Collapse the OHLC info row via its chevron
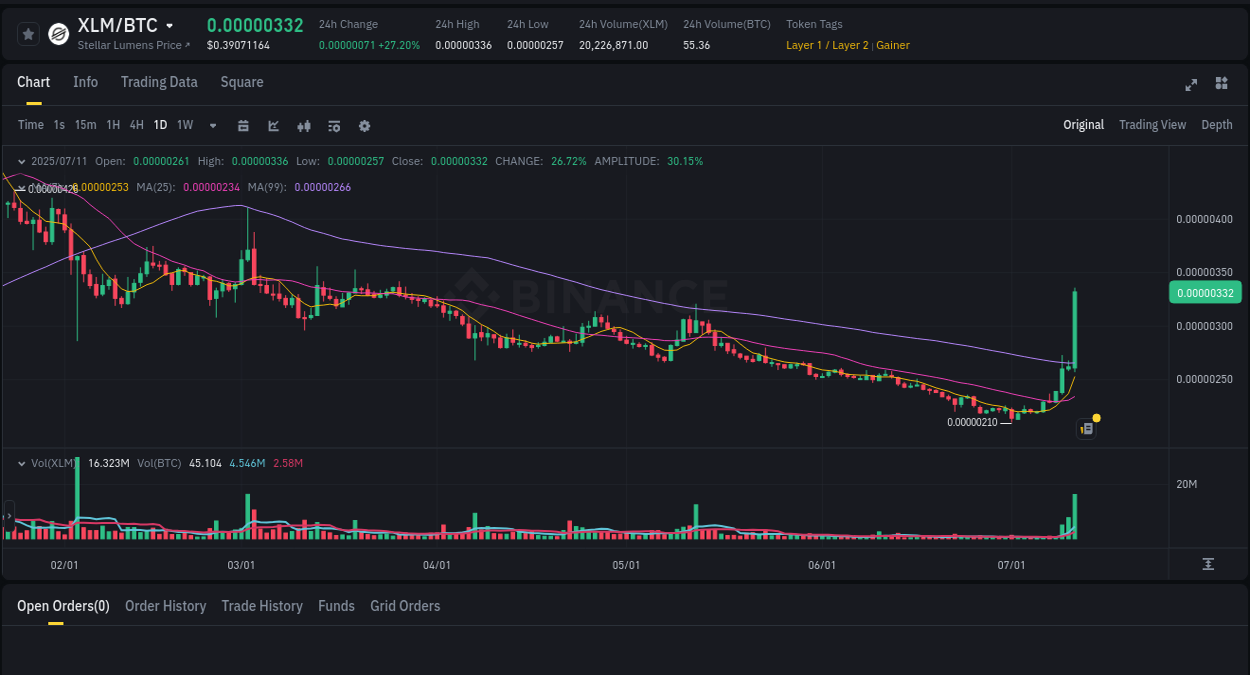 click(21, 161)
